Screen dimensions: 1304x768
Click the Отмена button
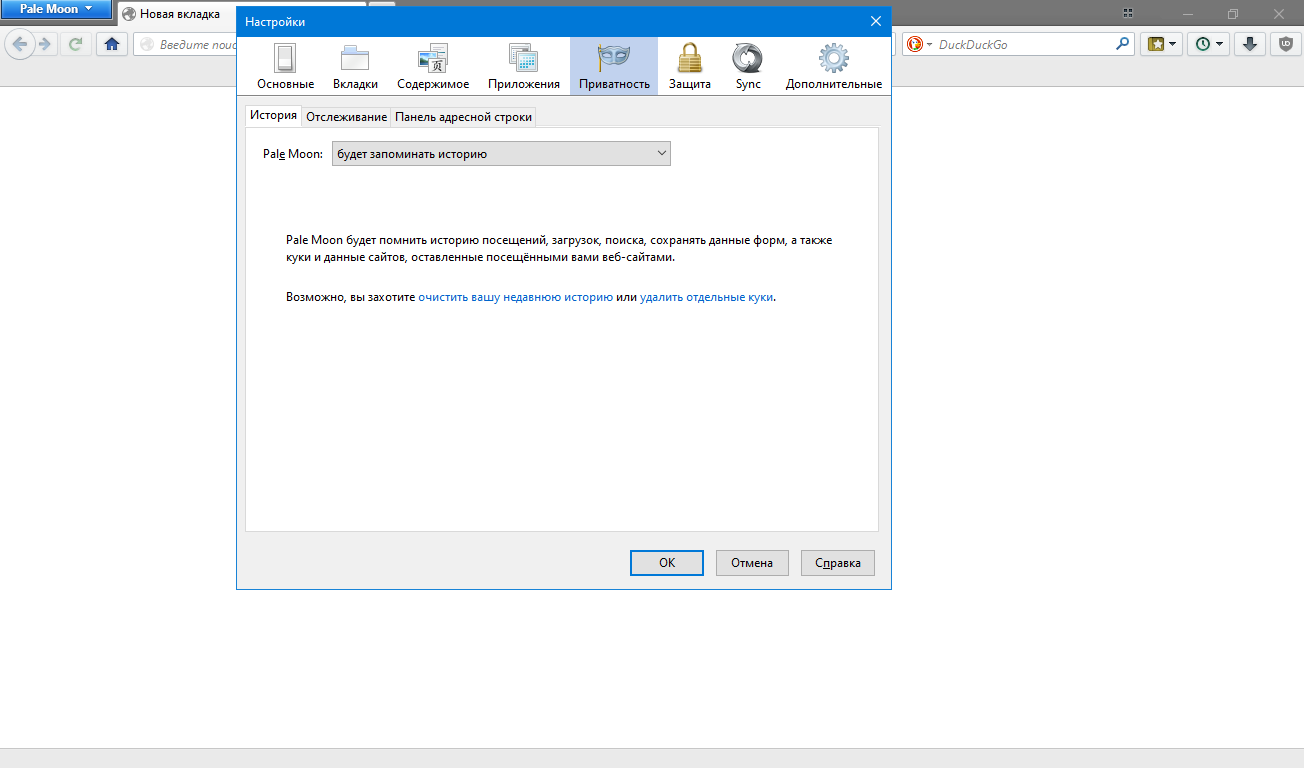point(752,563)
